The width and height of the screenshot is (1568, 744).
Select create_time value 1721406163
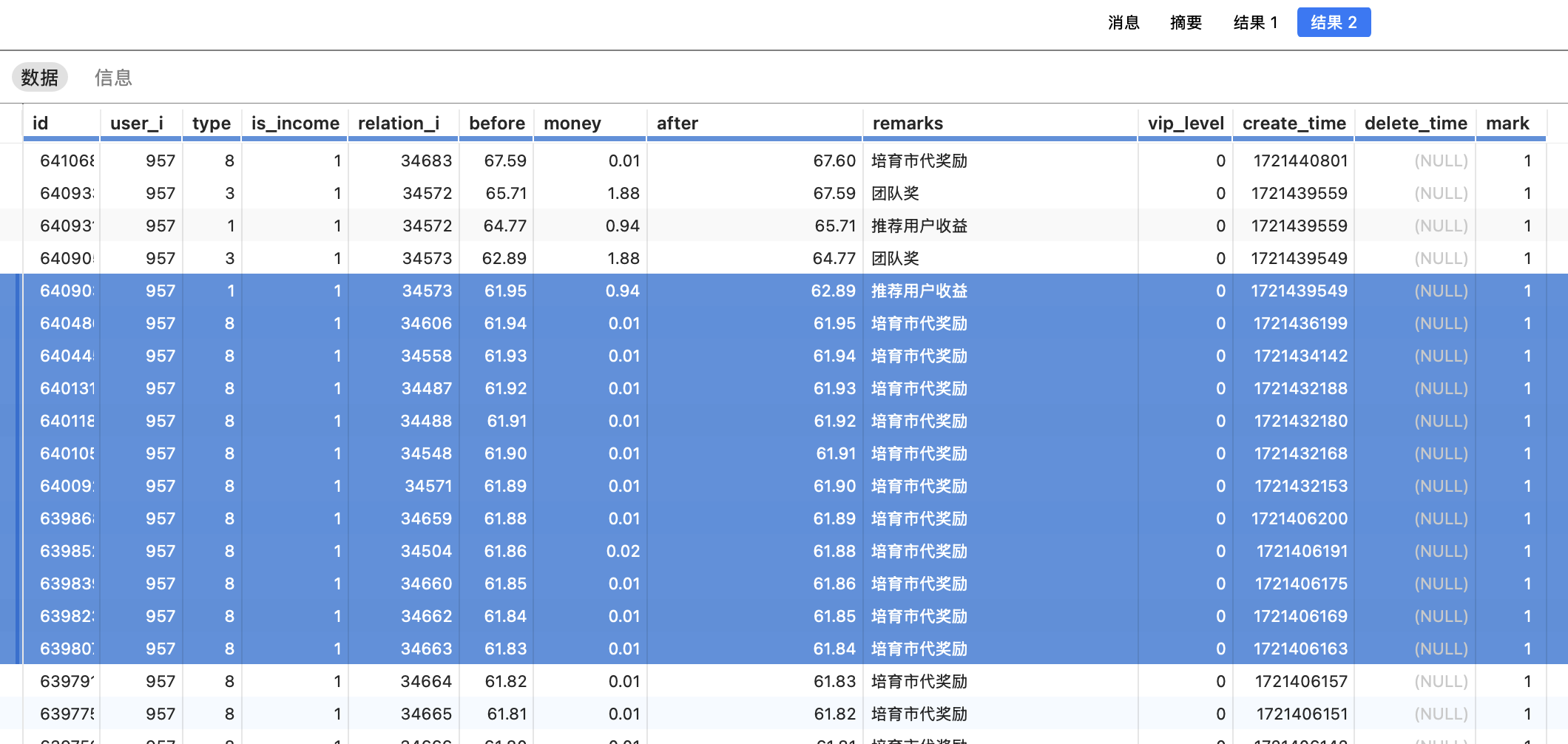pos(1300,649)
